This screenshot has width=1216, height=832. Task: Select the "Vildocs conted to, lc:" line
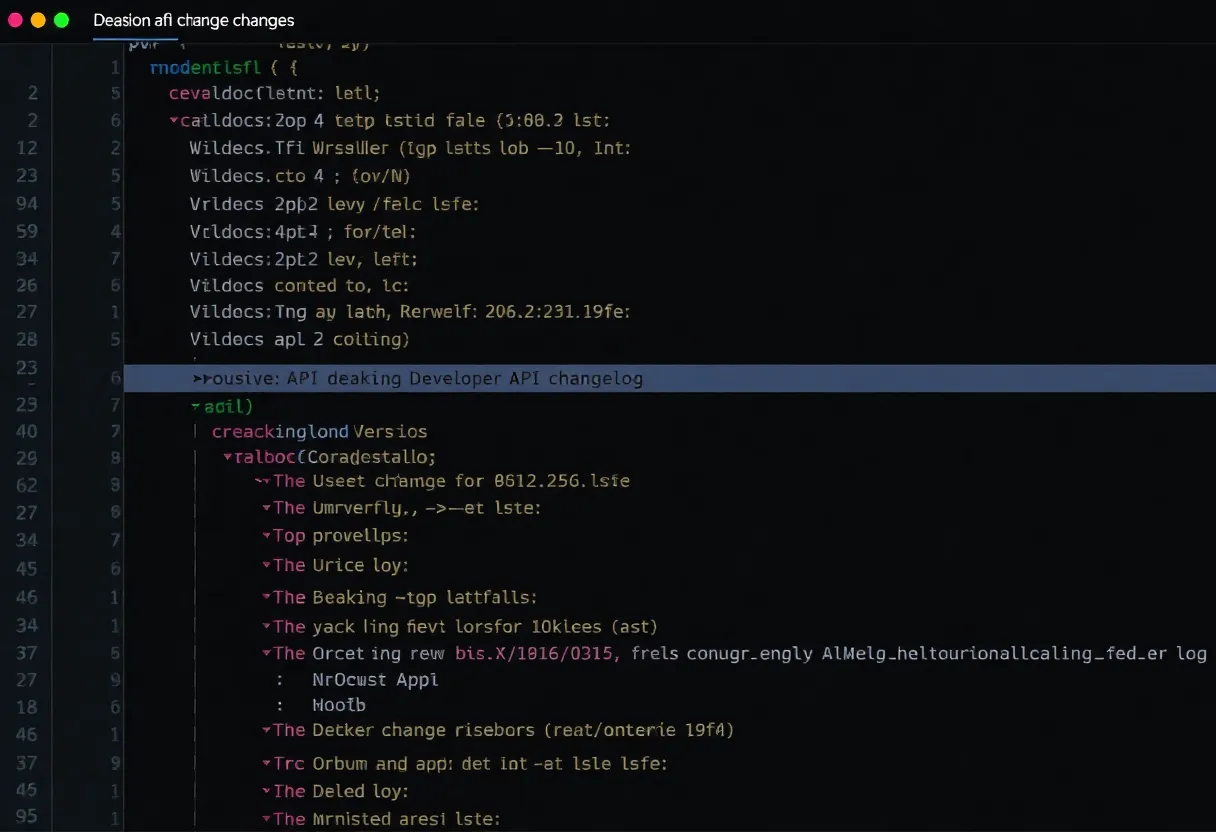tap(299, 286)
